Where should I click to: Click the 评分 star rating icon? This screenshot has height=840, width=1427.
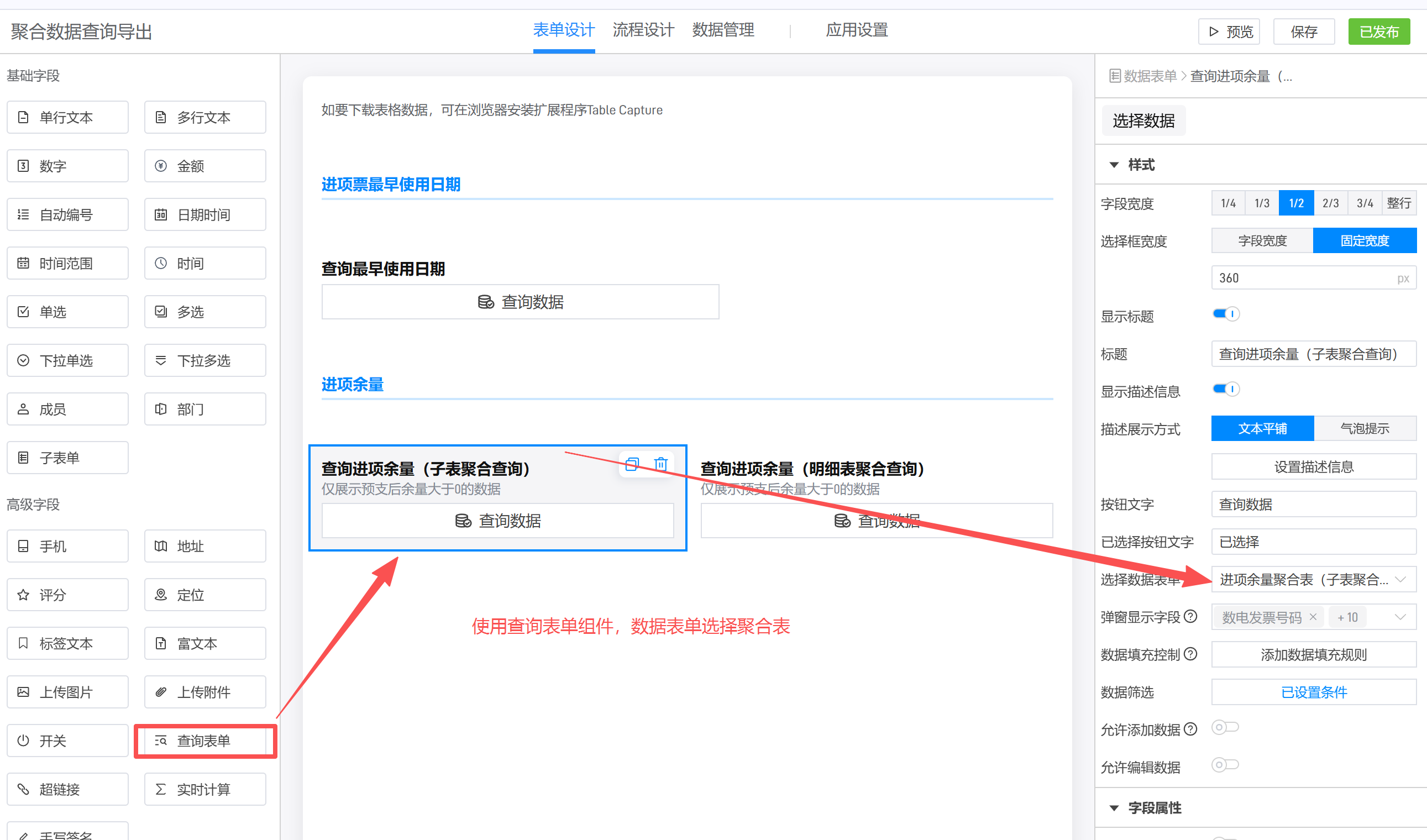pyautogui.click(x=23, y=595)
